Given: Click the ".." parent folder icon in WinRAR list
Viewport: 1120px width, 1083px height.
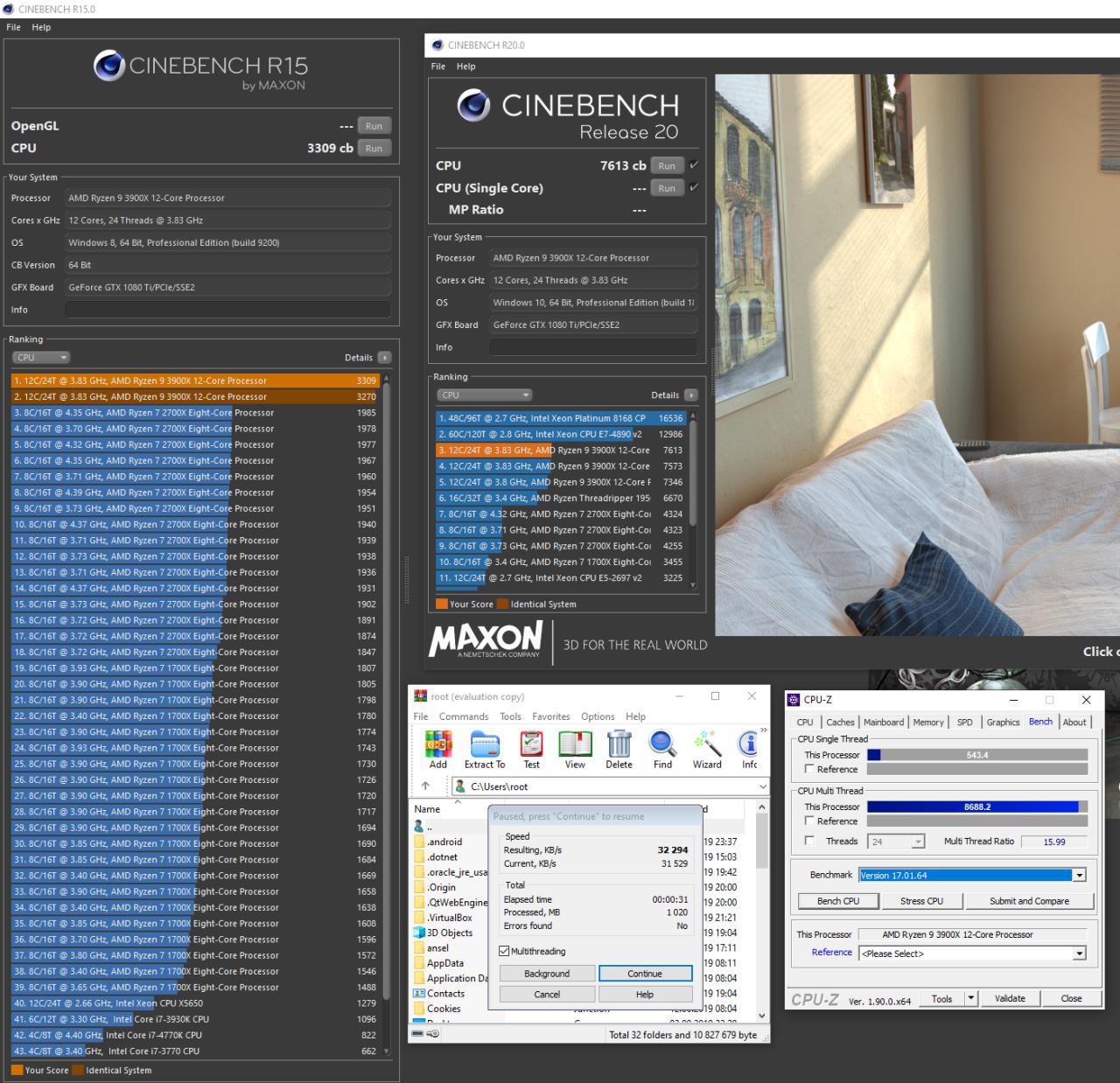Looking at the screenshot, I should 419,827.
